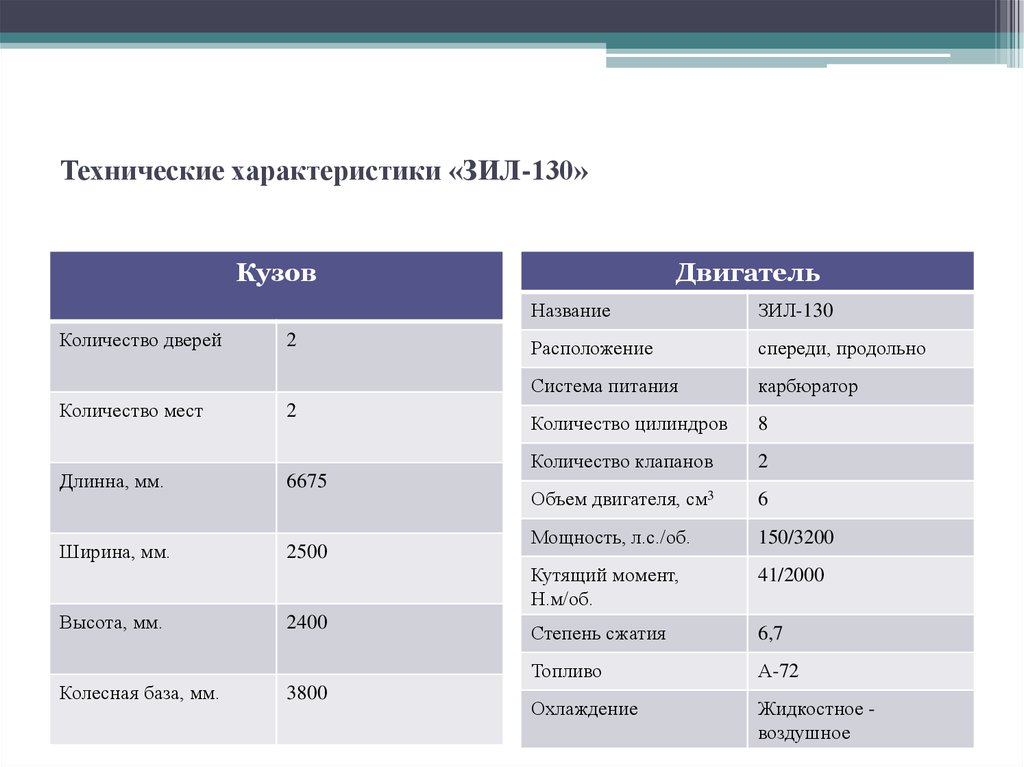Select the cylinder count value 8
1024x767 pixels.
tap(763, 423)
